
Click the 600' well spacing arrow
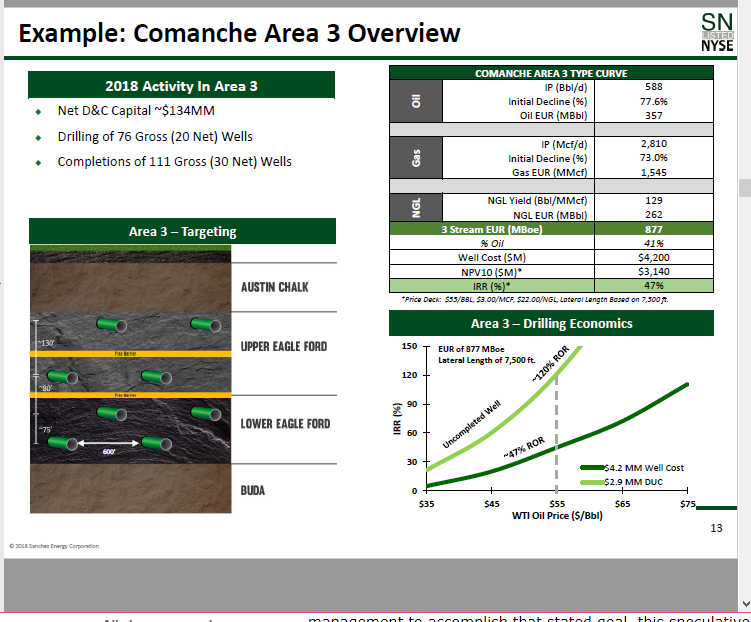tap(108, 443)
